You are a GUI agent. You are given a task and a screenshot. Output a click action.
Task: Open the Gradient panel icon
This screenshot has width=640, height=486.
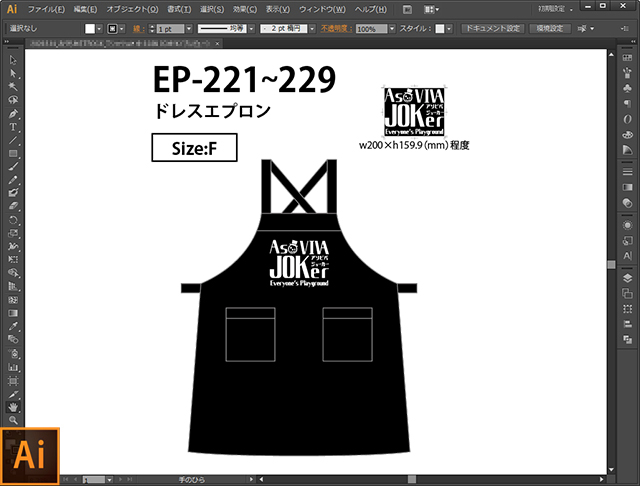click(x=627, y=187)
